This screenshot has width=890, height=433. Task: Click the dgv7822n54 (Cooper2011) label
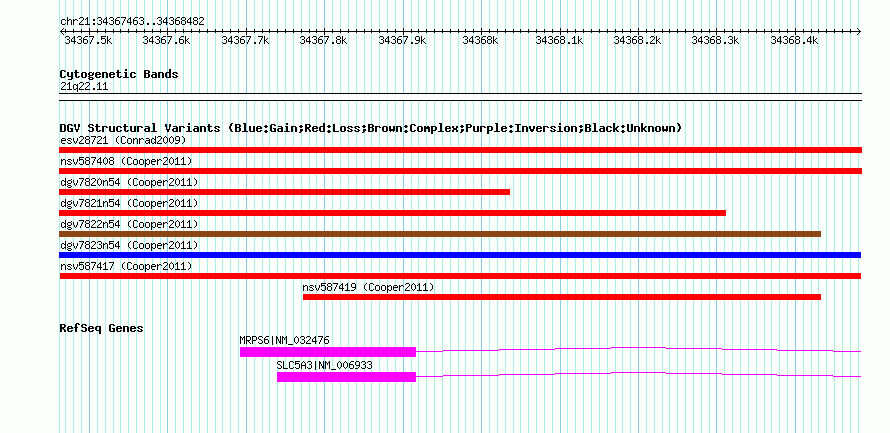129,224
